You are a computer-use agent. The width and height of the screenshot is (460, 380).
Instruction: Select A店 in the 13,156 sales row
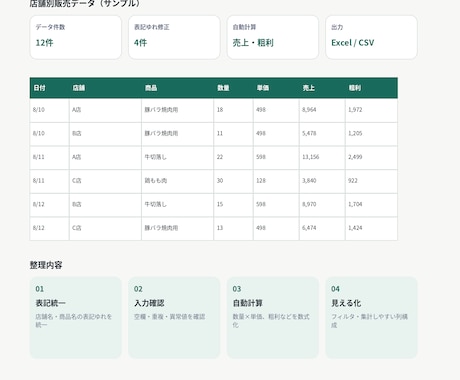[x=105, y=158]
